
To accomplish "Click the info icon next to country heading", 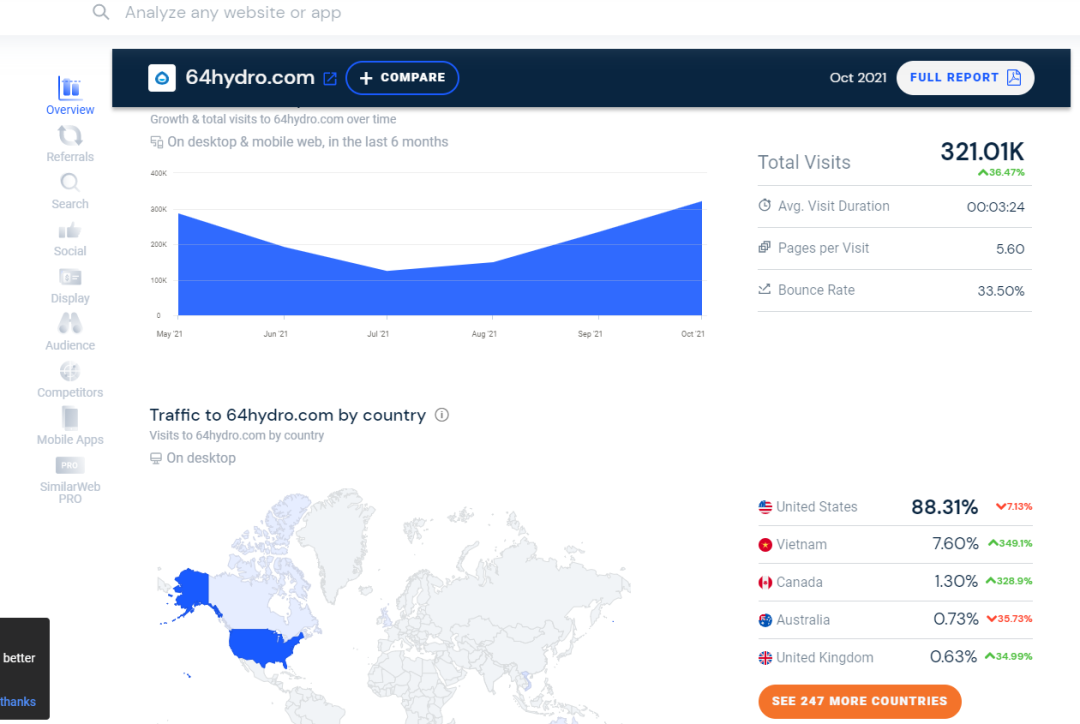I will tap(442, 415).
